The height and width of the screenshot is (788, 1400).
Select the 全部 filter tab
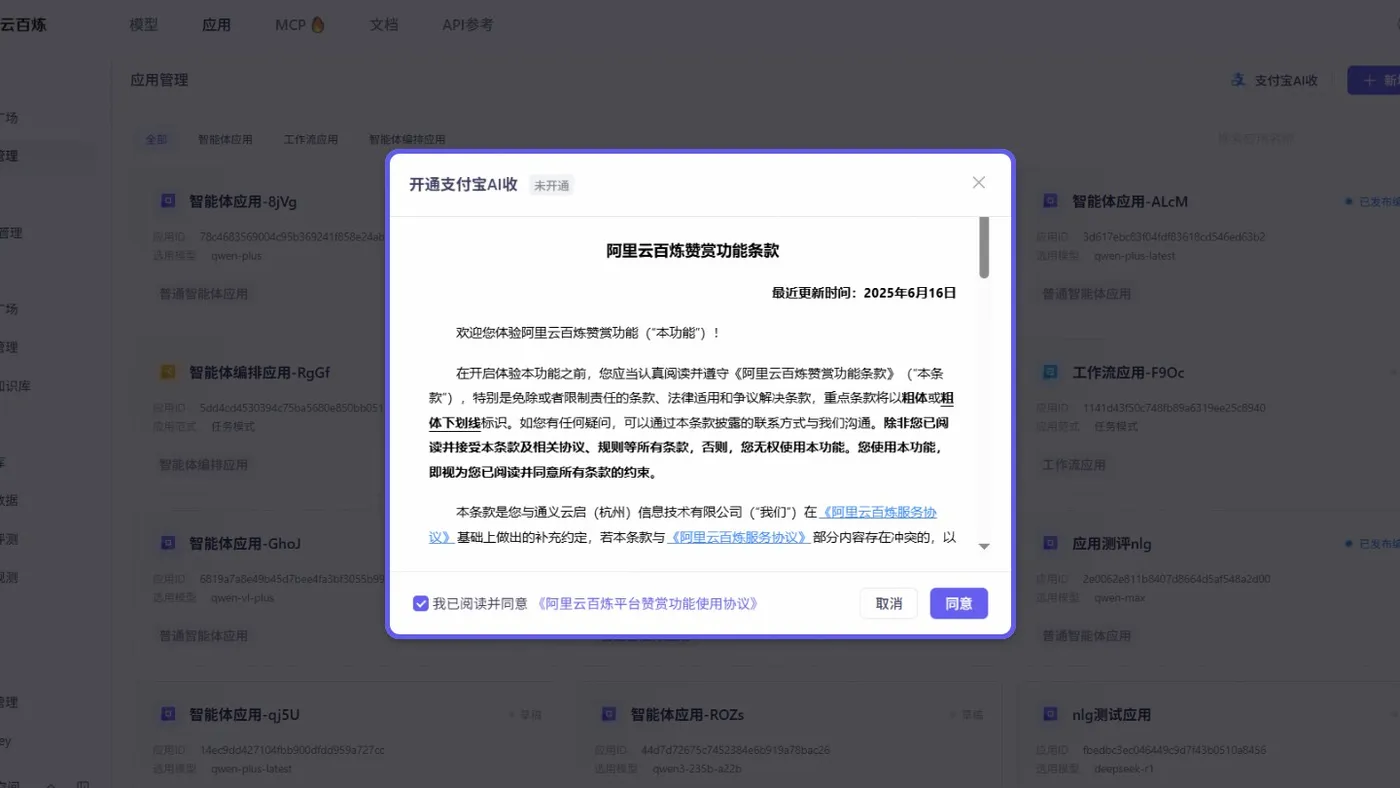click(157, 139)
